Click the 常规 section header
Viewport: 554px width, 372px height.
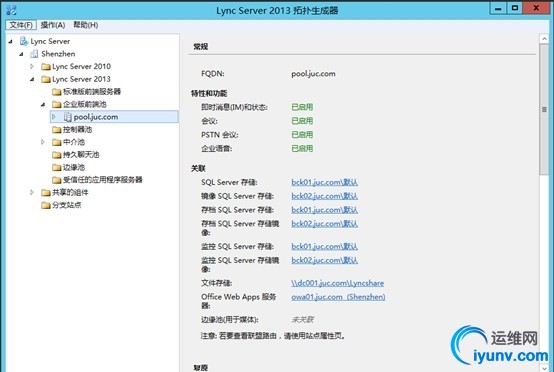[x=200, y=47]
